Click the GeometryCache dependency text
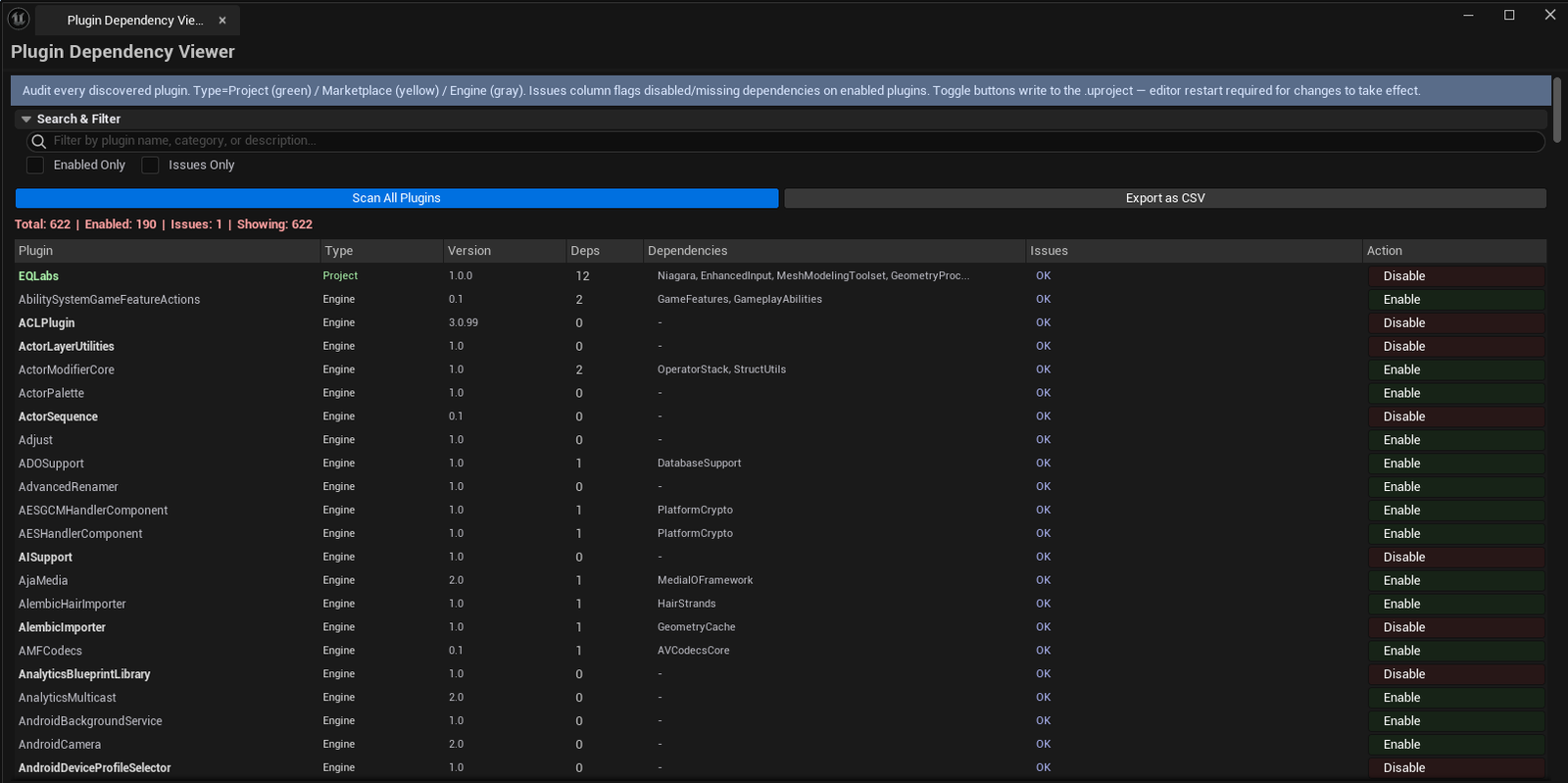The image size is (1568, 783). (696, 627)
